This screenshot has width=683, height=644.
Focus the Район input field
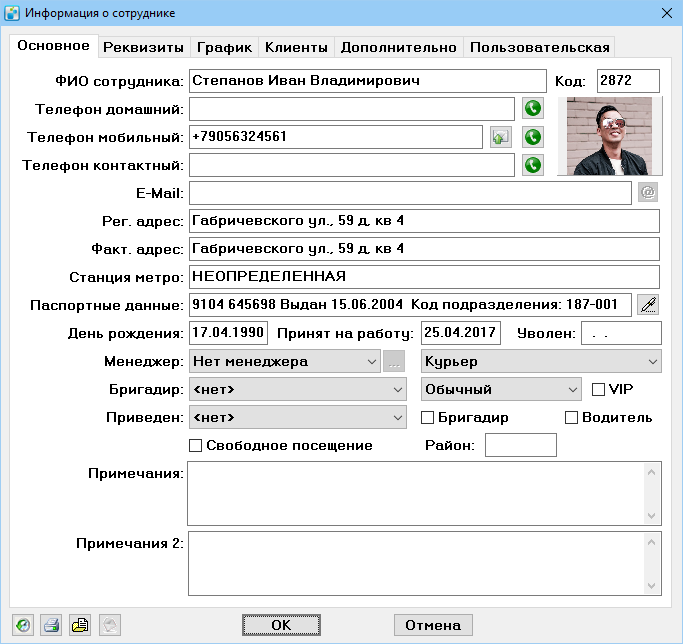pyautogui.click(x=521, y=445)
